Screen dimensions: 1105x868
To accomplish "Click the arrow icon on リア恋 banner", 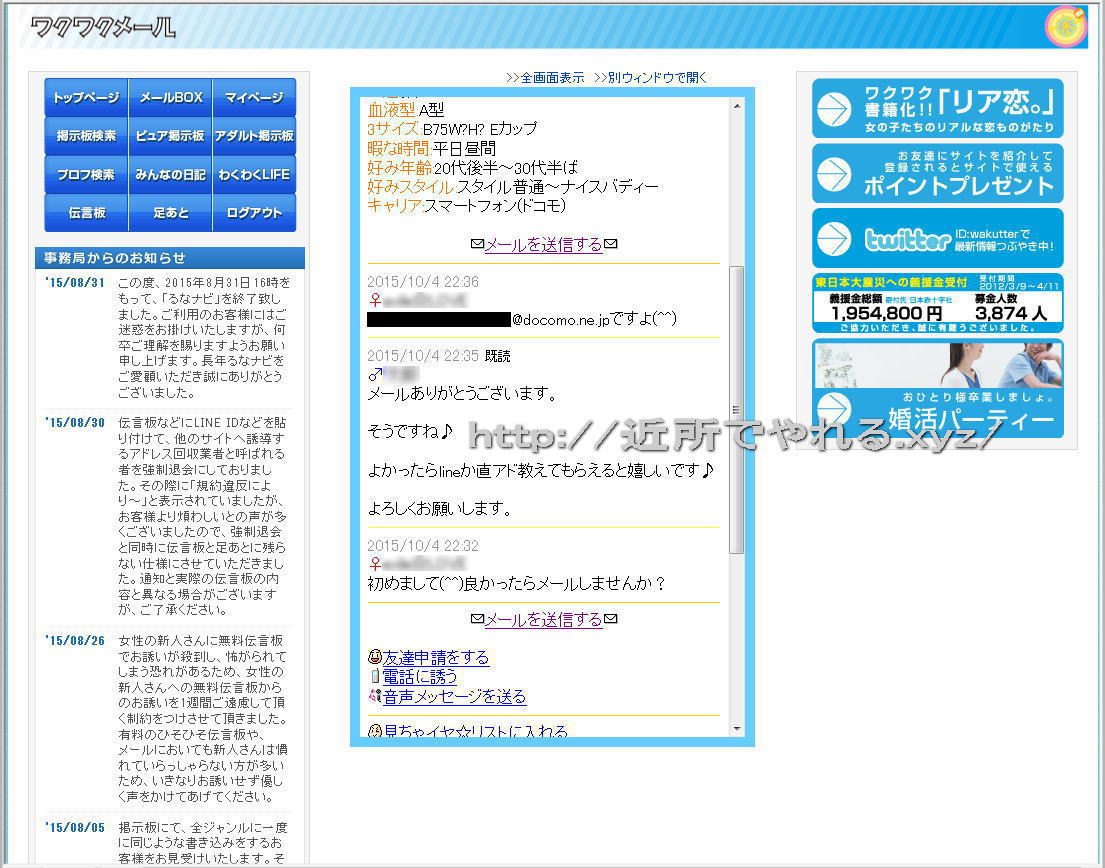I will (833, 108).
